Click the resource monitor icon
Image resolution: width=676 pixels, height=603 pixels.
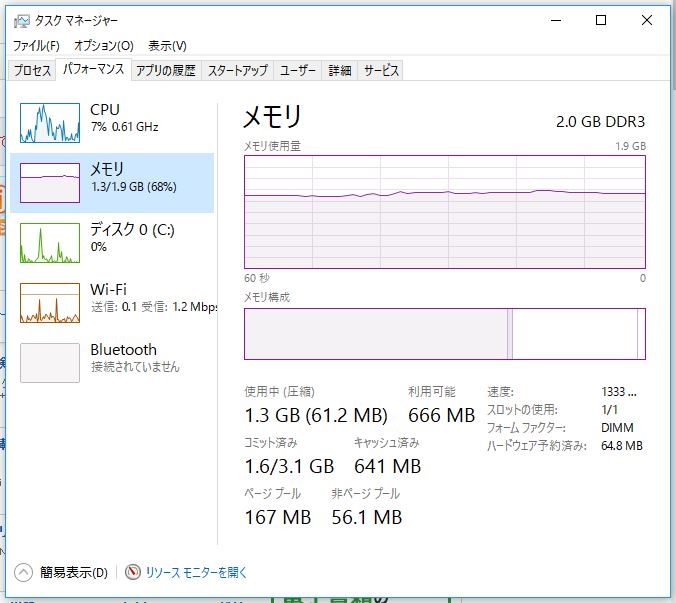[133, 573]
